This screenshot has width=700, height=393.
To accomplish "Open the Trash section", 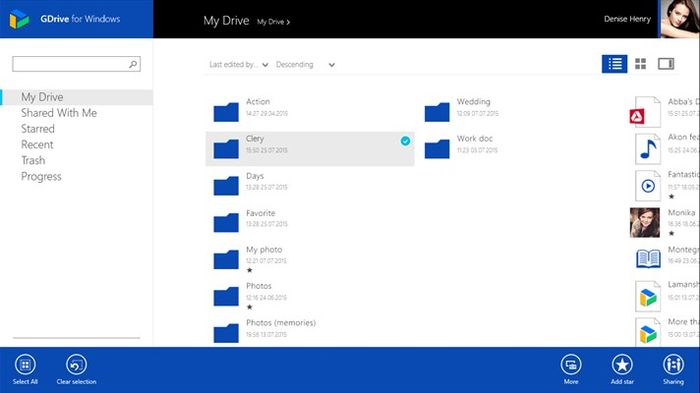I will [33, 160].
